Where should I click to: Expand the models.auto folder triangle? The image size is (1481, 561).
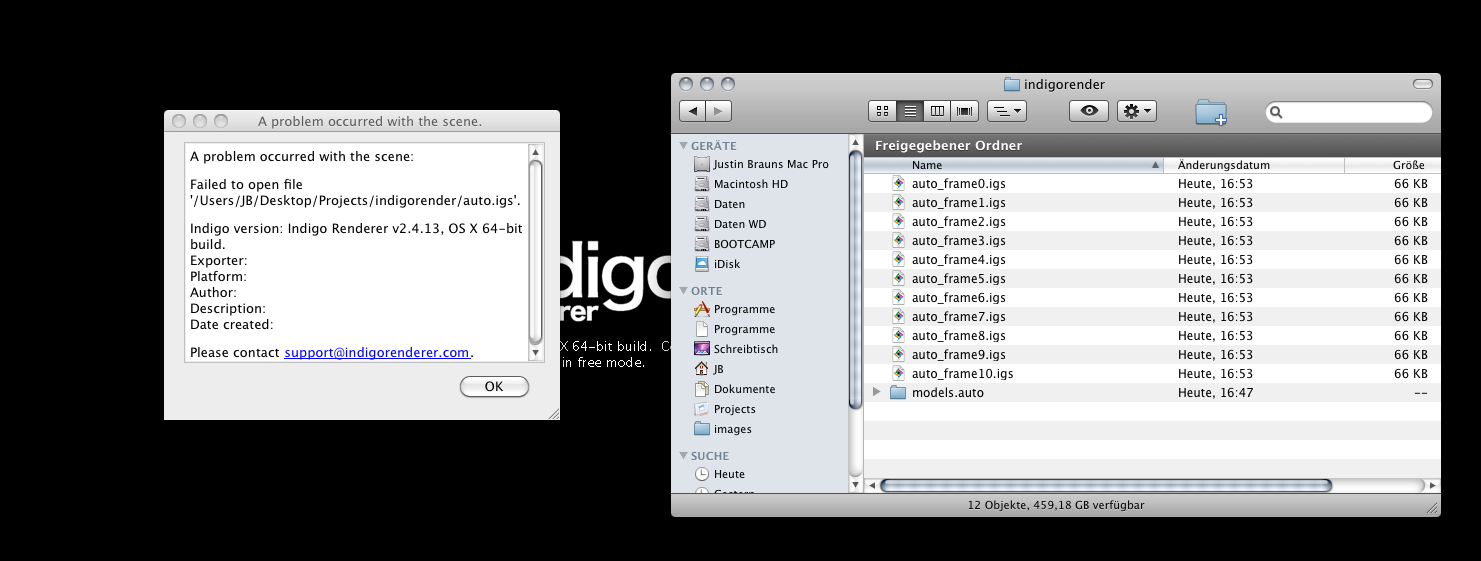[x=877, y=393]
